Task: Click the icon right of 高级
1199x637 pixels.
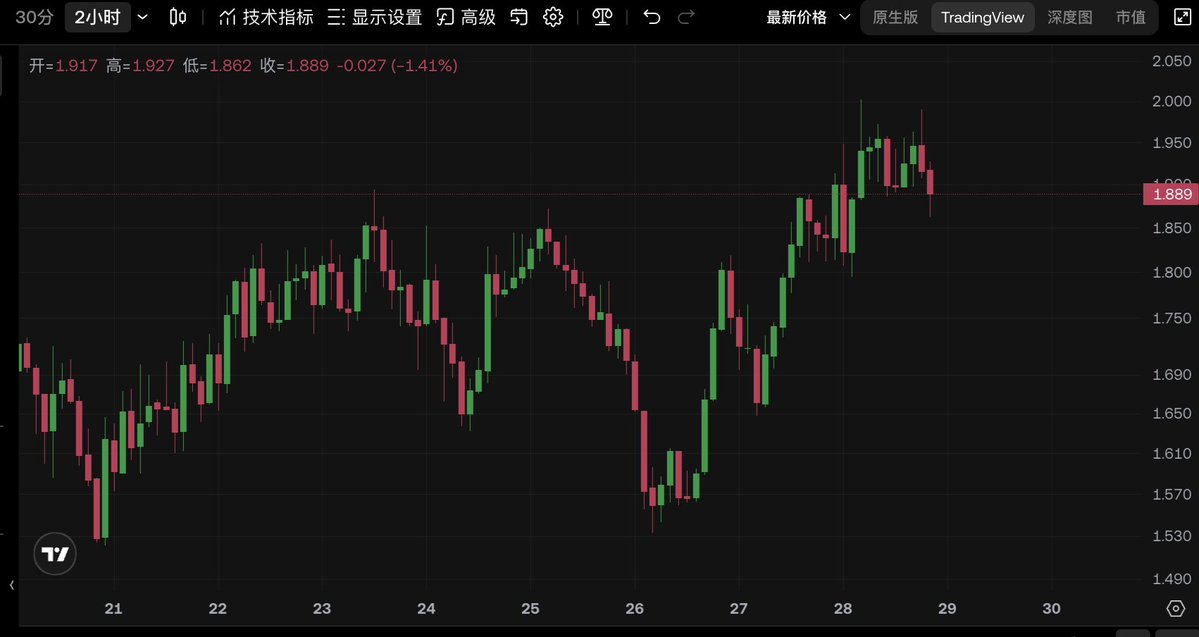Action: (519, 17)
